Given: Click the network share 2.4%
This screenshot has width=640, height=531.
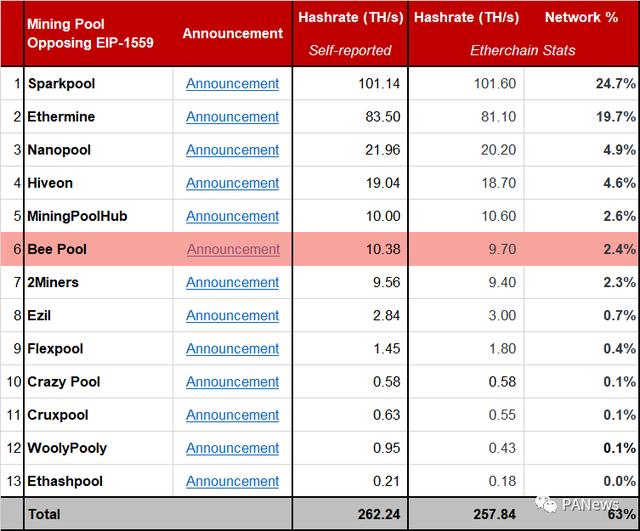Looking at the screenshot, I should pyautogui.click(x=620, y=249).
